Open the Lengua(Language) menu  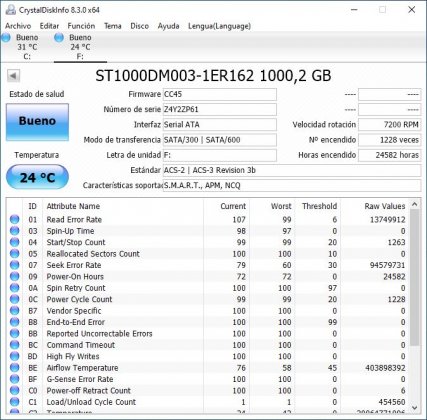(x=219, y=26)
